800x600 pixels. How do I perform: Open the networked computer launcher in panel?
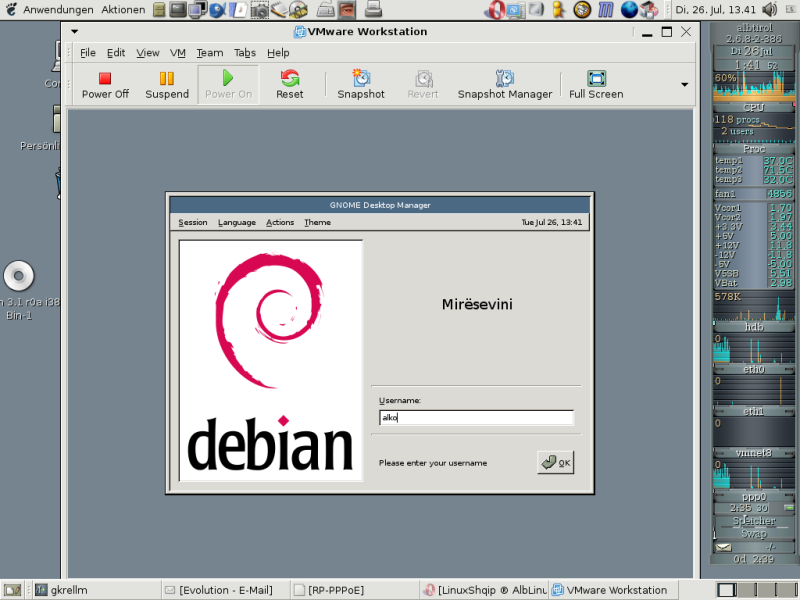tap(515, 10)
